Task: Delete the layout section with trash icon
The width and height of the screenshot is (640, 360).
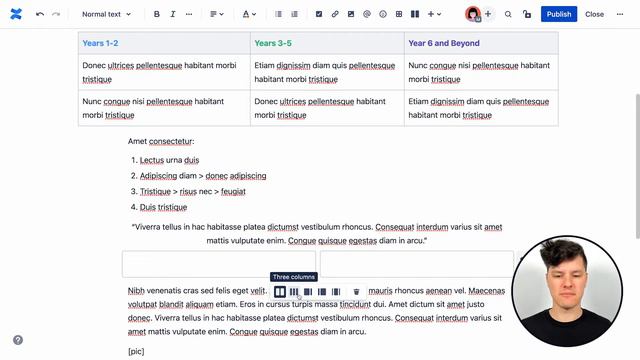Action: click(x=356, y=291)
